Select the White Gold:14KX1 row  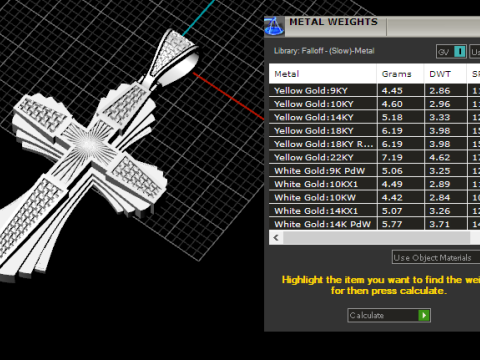pyautogui.click(x=374, y=211)
